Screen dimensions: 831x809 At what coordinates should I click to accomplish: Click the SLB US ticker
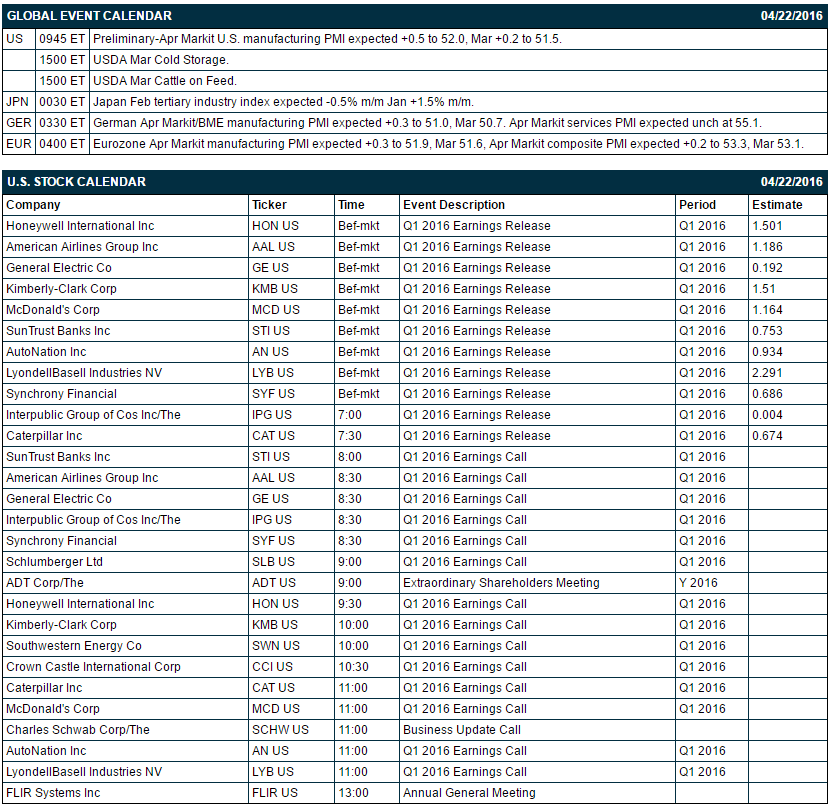pos(273,562)
